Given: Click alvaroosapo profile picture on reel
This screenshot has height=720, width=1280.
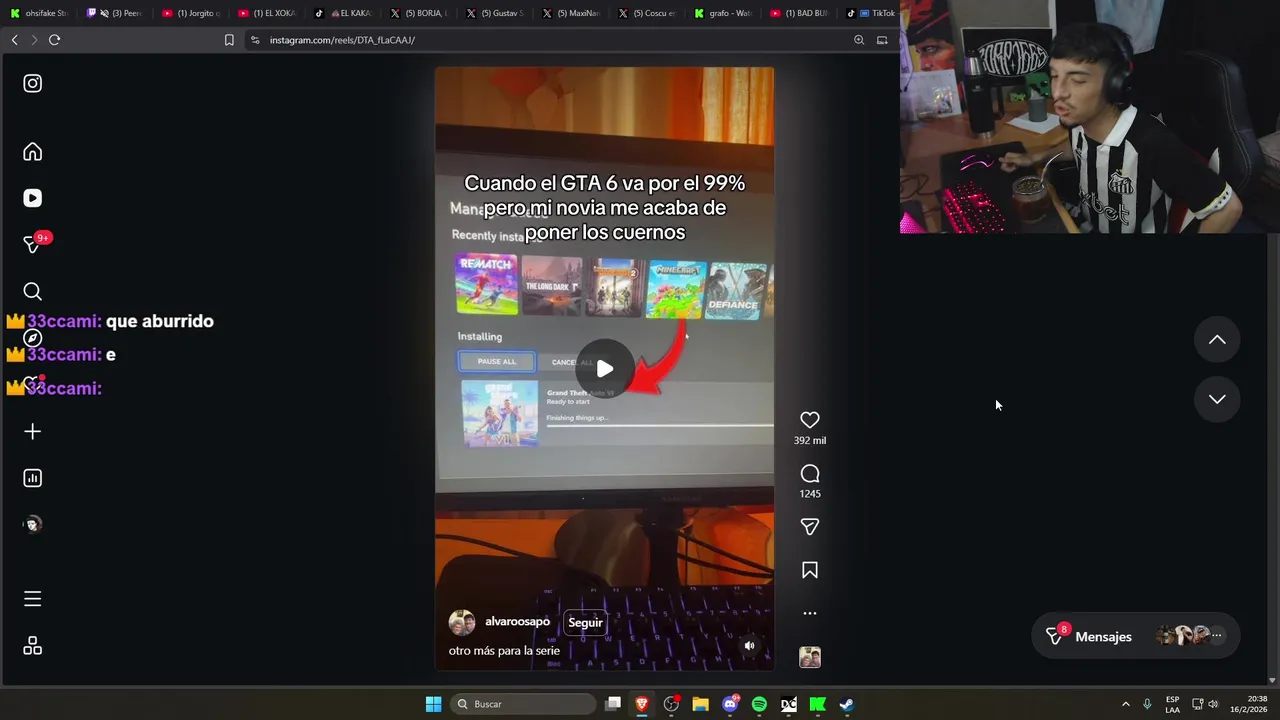Looking at the screenshot, I should [461, 623].
